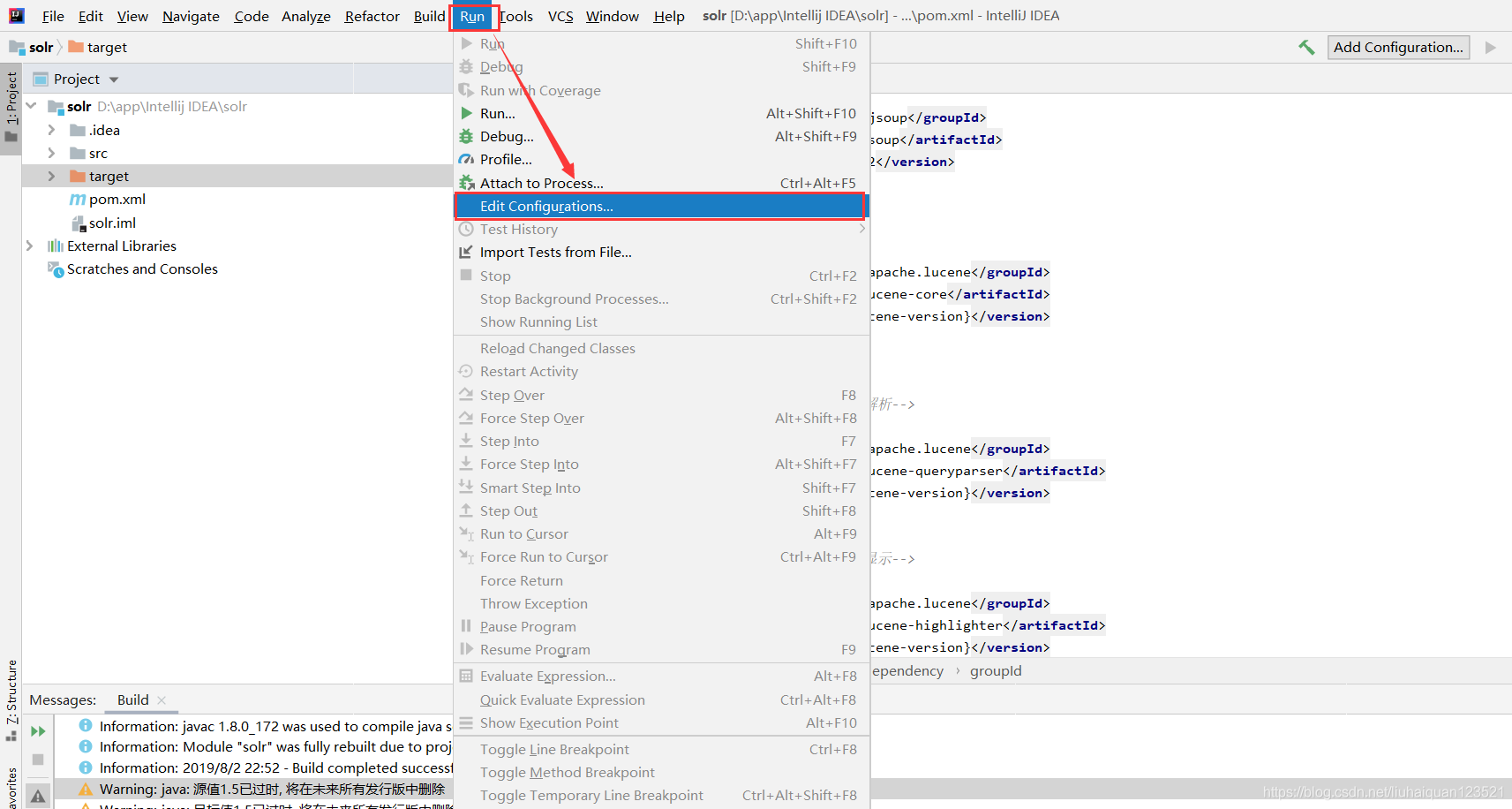
Task: Click the Evaluate Expression calculator icon
Action: click(x=466, y=676)
